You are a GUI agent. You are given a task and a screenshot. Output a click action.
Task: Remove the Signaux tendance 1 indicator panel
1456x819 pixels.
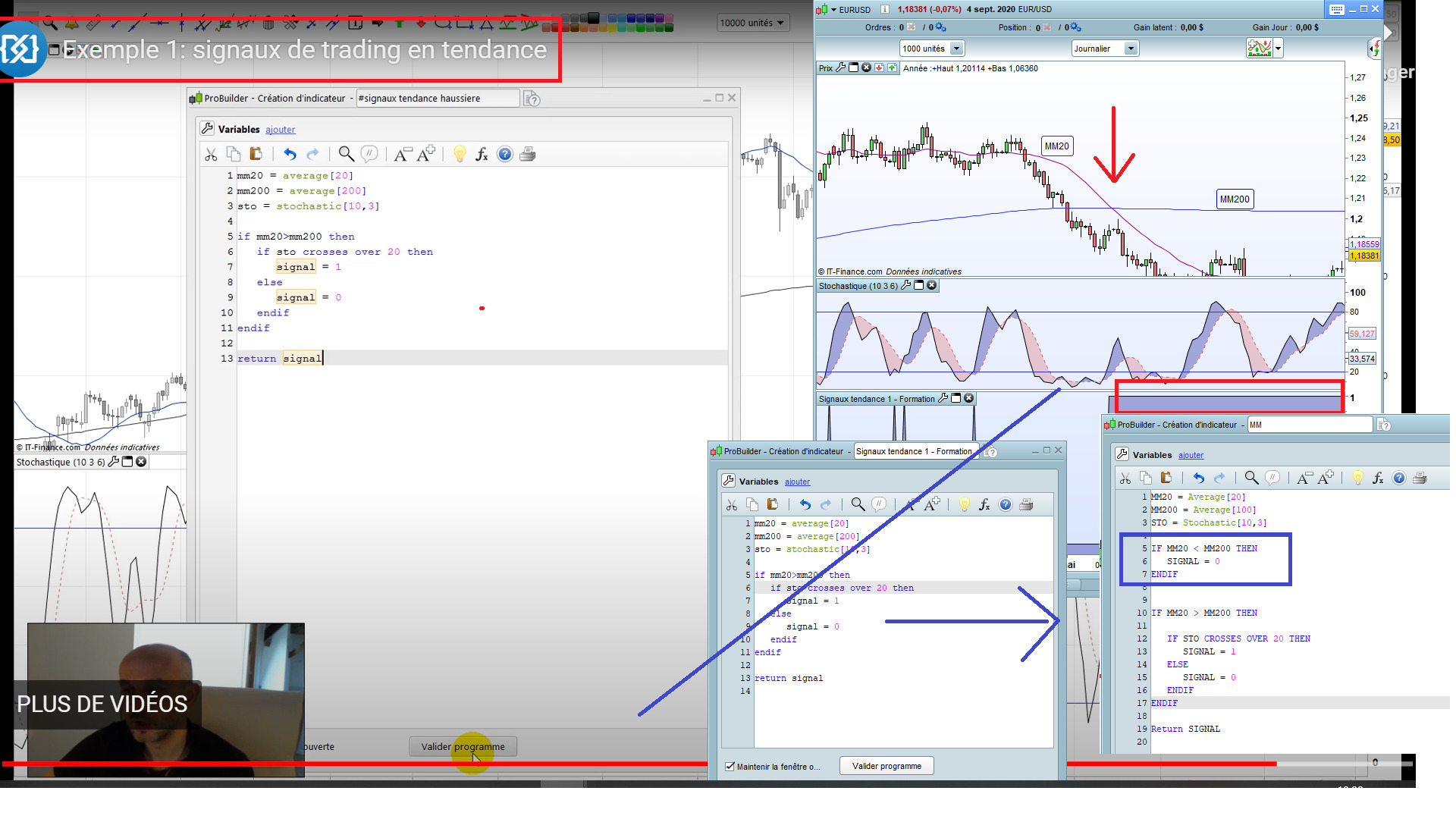point(968,399)
